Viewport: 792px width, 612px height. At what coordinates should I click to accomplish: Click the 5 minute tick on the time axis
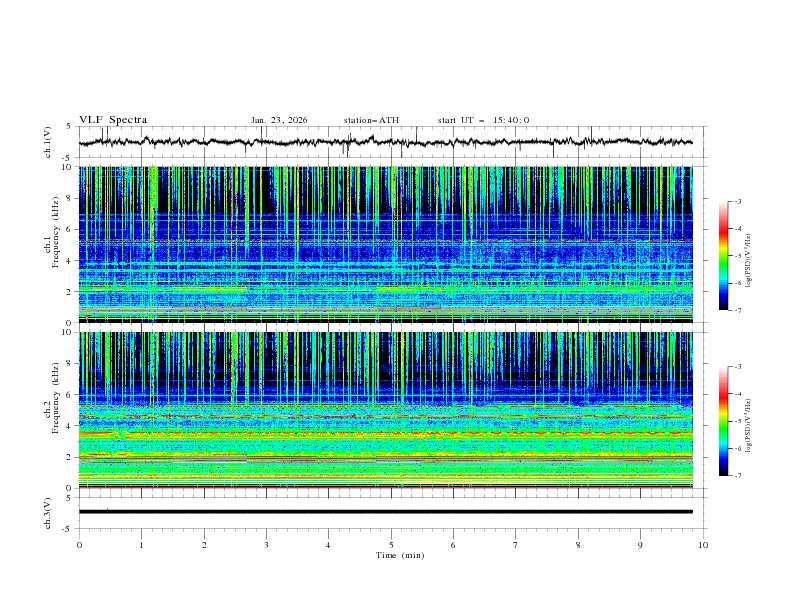(x=391, y=545)
